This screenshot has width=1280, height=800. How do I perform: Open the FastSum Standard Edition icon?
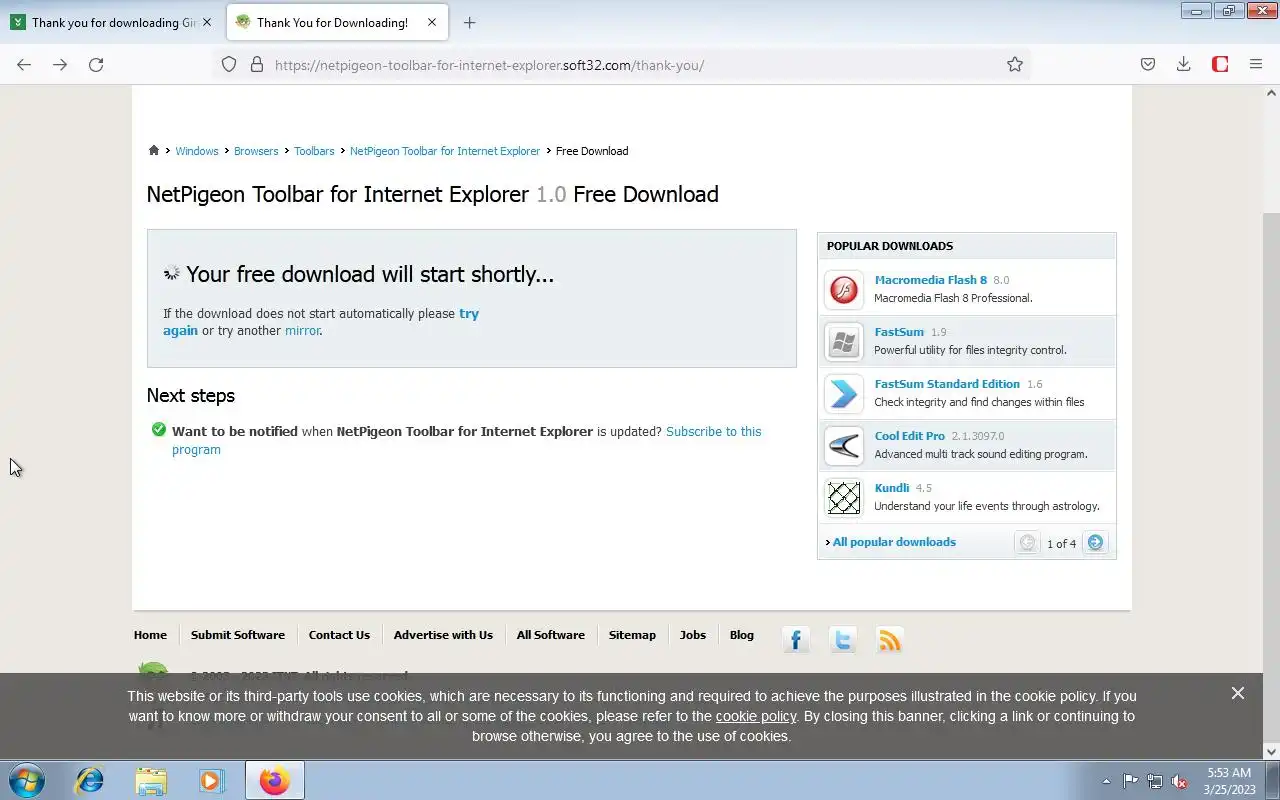point(844,394)
